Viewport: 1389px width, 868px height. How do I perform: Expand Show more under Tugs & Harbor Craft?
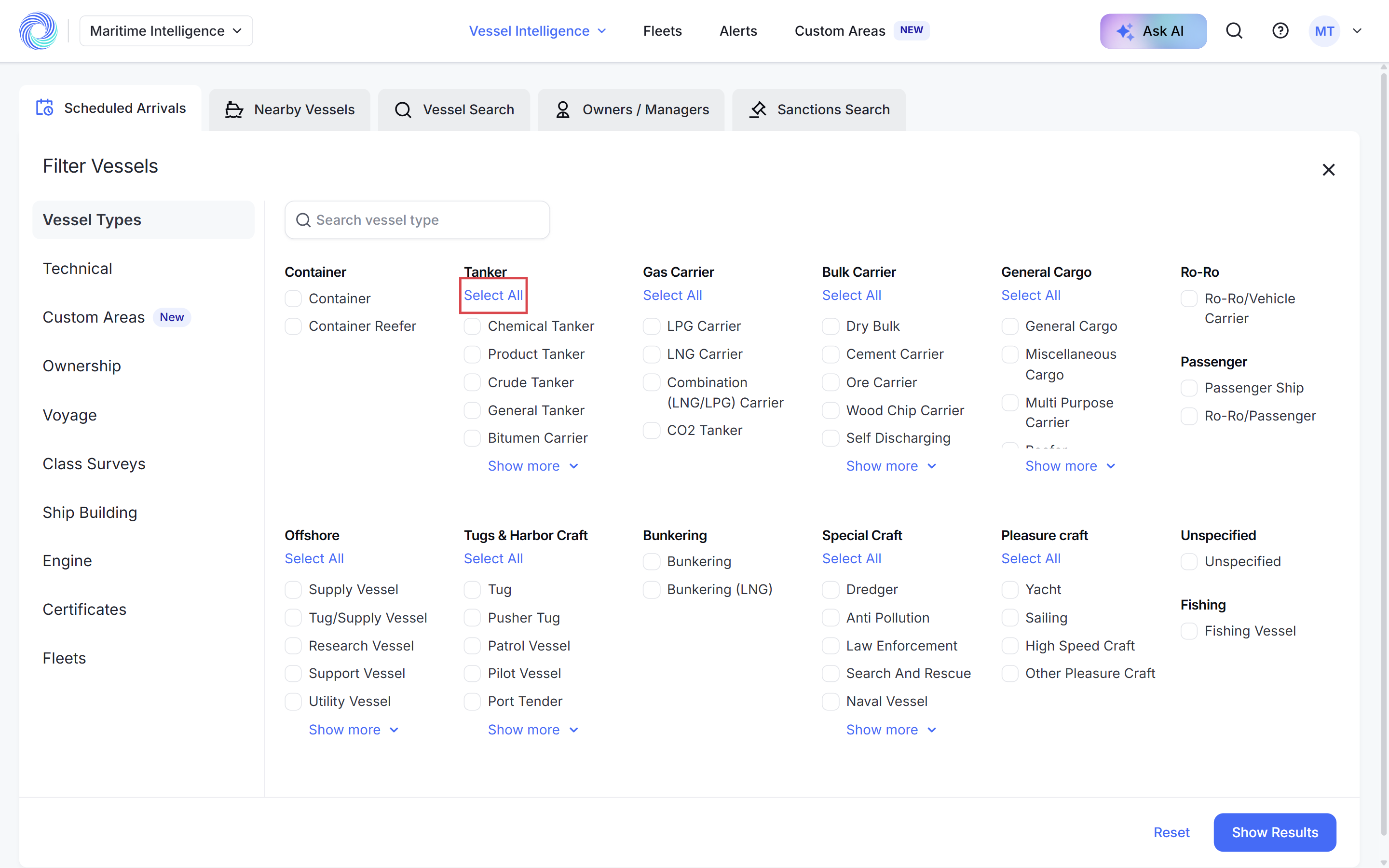pos(532,730)
